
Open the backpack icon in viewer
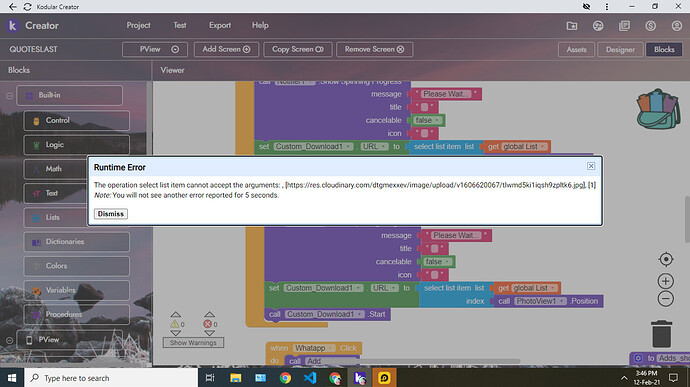(658, 109)
